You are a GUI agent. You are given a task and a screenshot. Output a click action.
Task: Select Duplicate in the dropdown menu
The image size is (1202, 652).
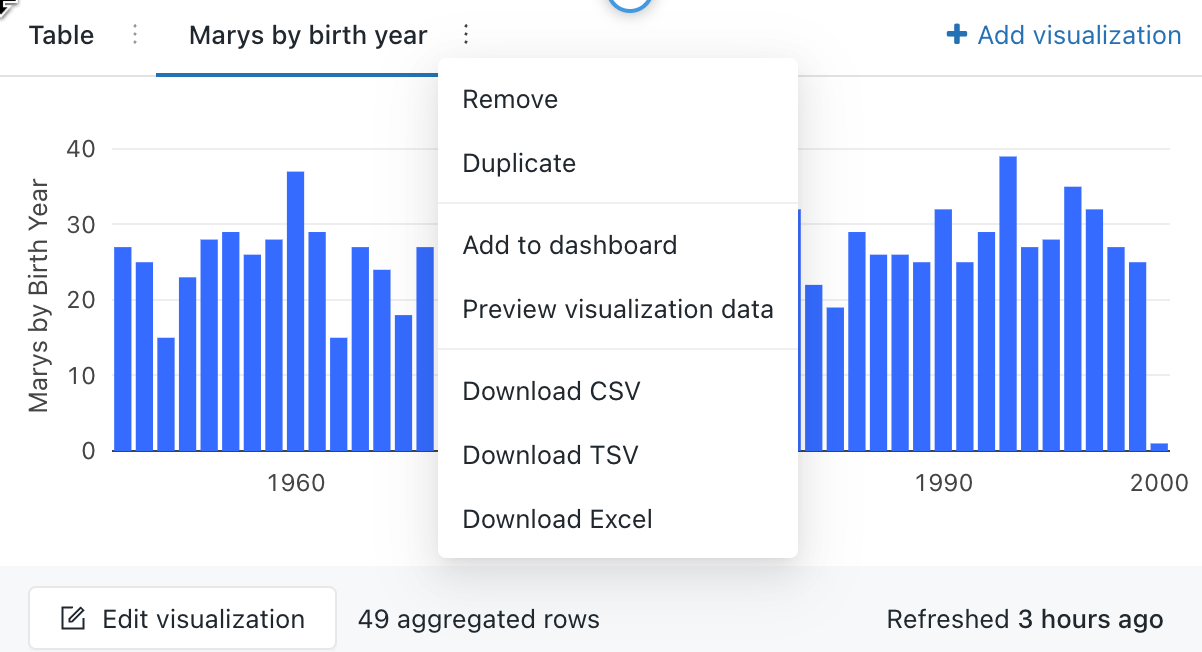tap(519, 164)
